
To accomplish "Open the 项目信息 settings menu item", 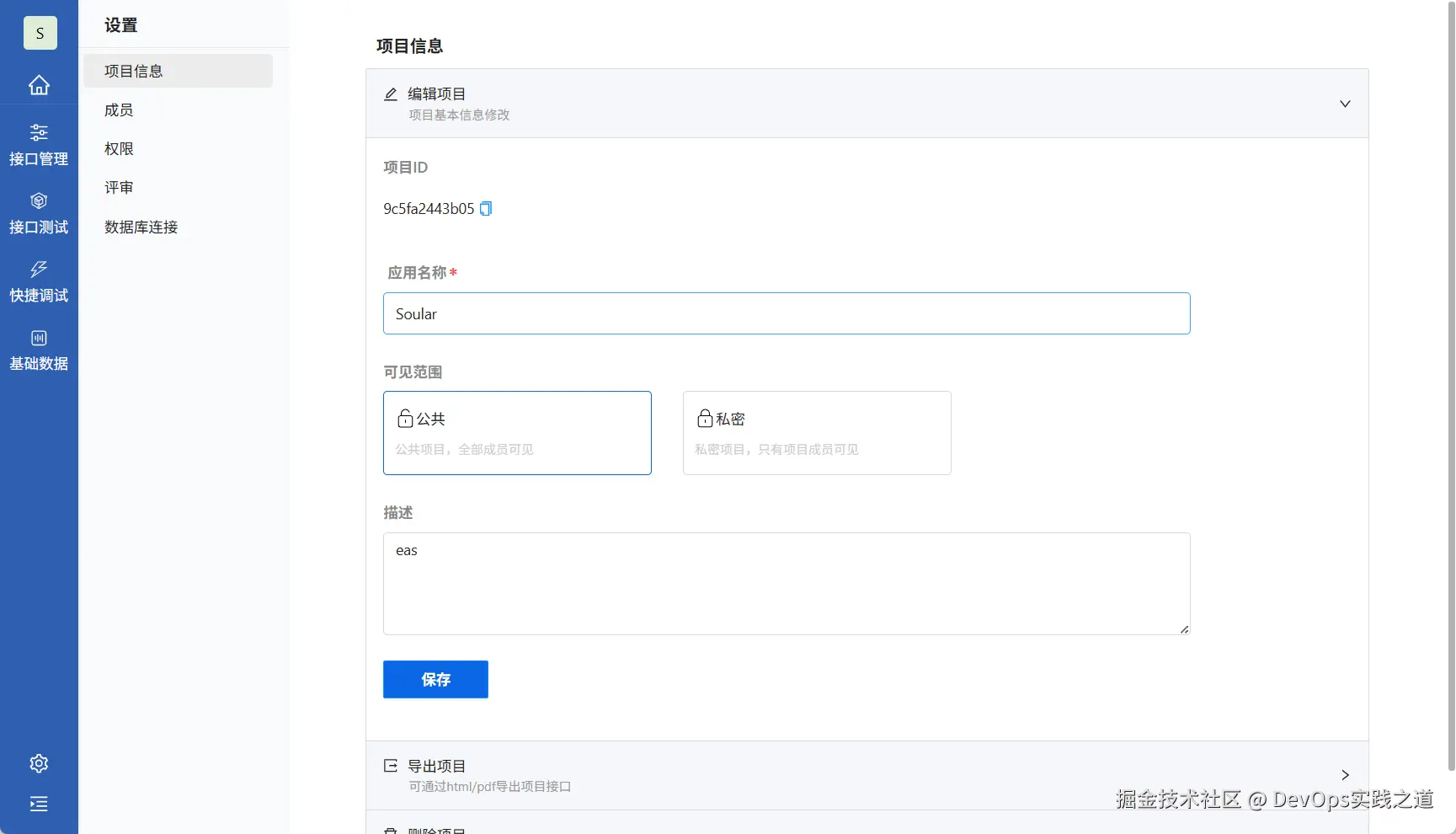I will 178,71.
